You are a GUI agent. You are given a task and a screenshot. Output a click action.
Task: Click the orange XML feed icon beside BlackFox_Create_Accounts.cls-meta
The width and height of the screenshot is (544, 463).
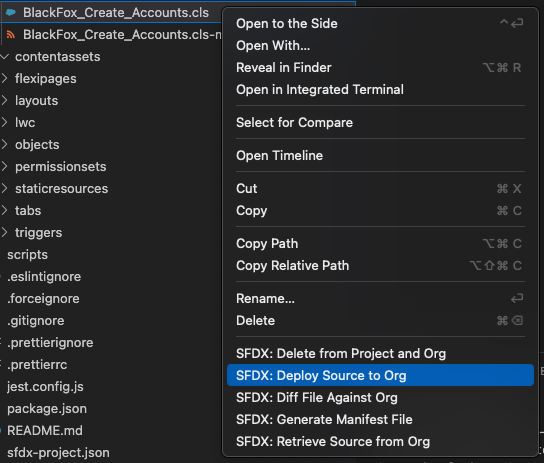click(11, 35)
